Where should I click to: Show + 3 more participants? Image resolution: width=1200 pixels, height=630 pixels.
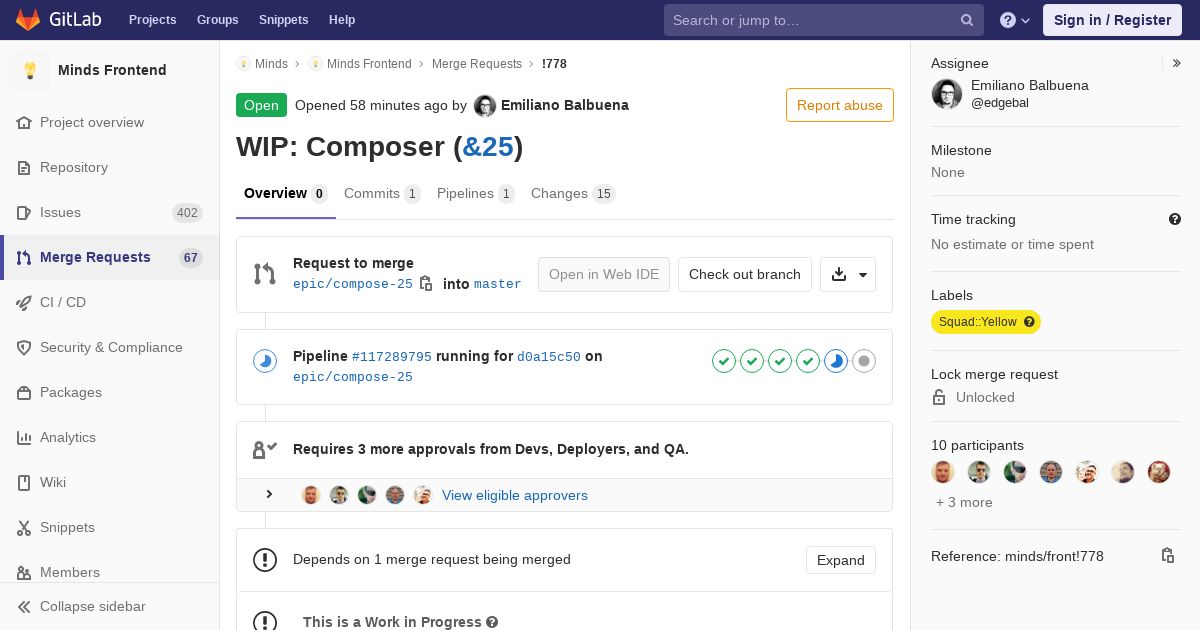click(x=964, y=503)
